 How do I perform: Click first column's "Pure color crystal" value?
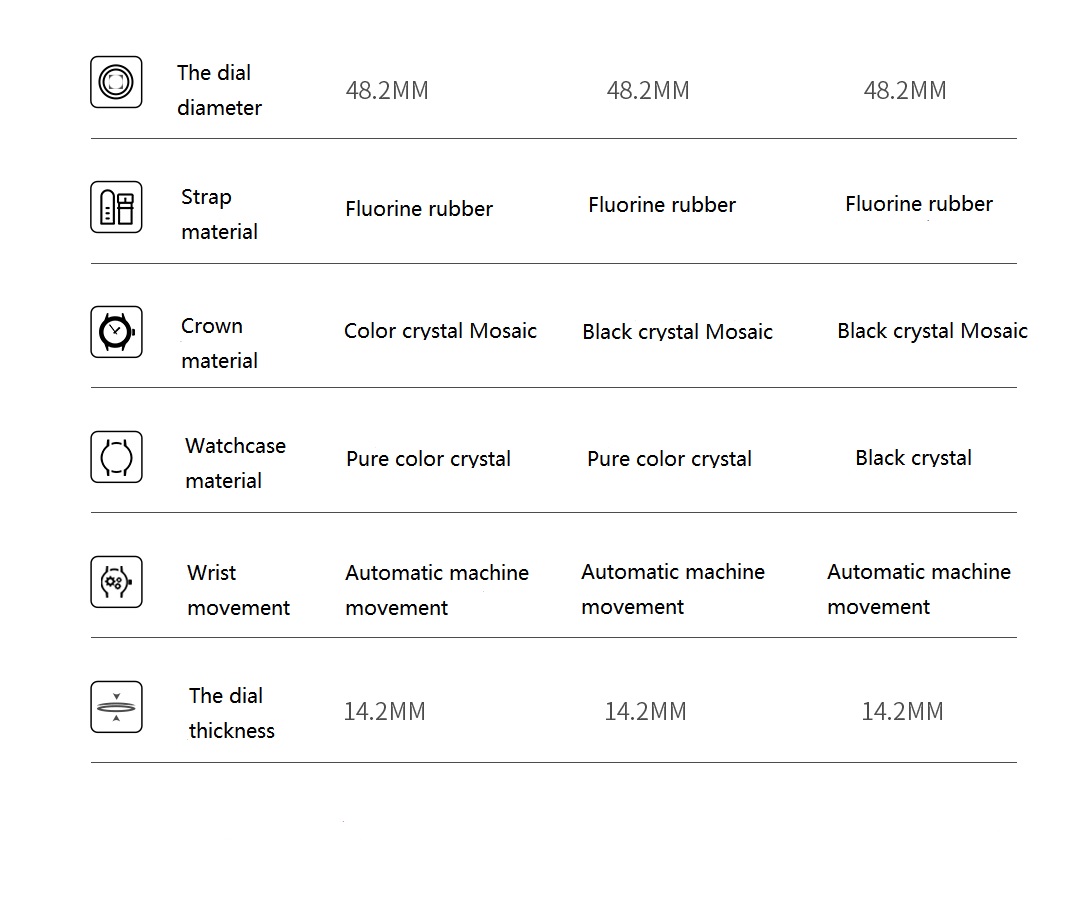click(x=428, y=459)
